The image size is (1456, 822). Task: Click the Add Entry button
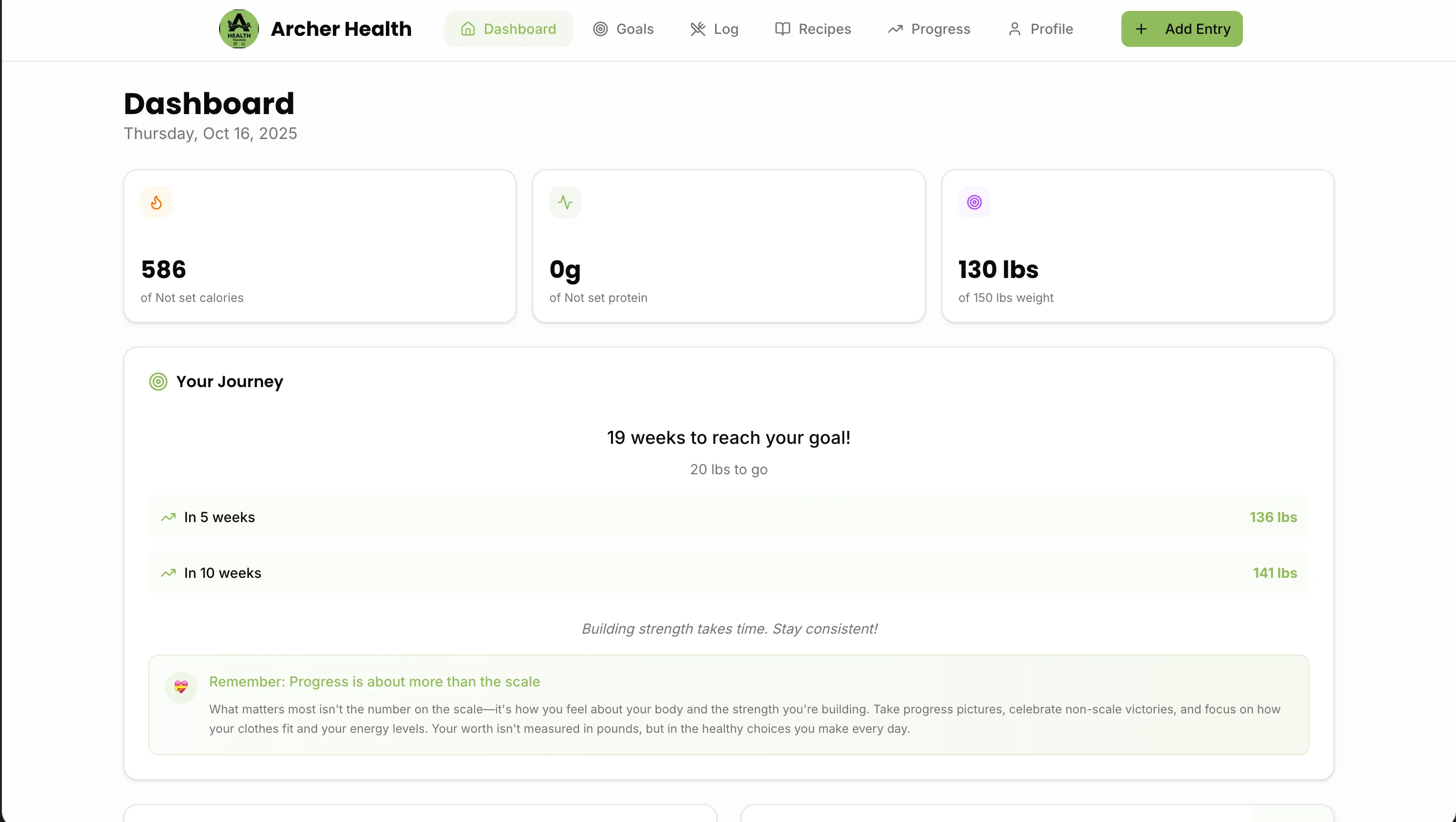pos(1181,28)
